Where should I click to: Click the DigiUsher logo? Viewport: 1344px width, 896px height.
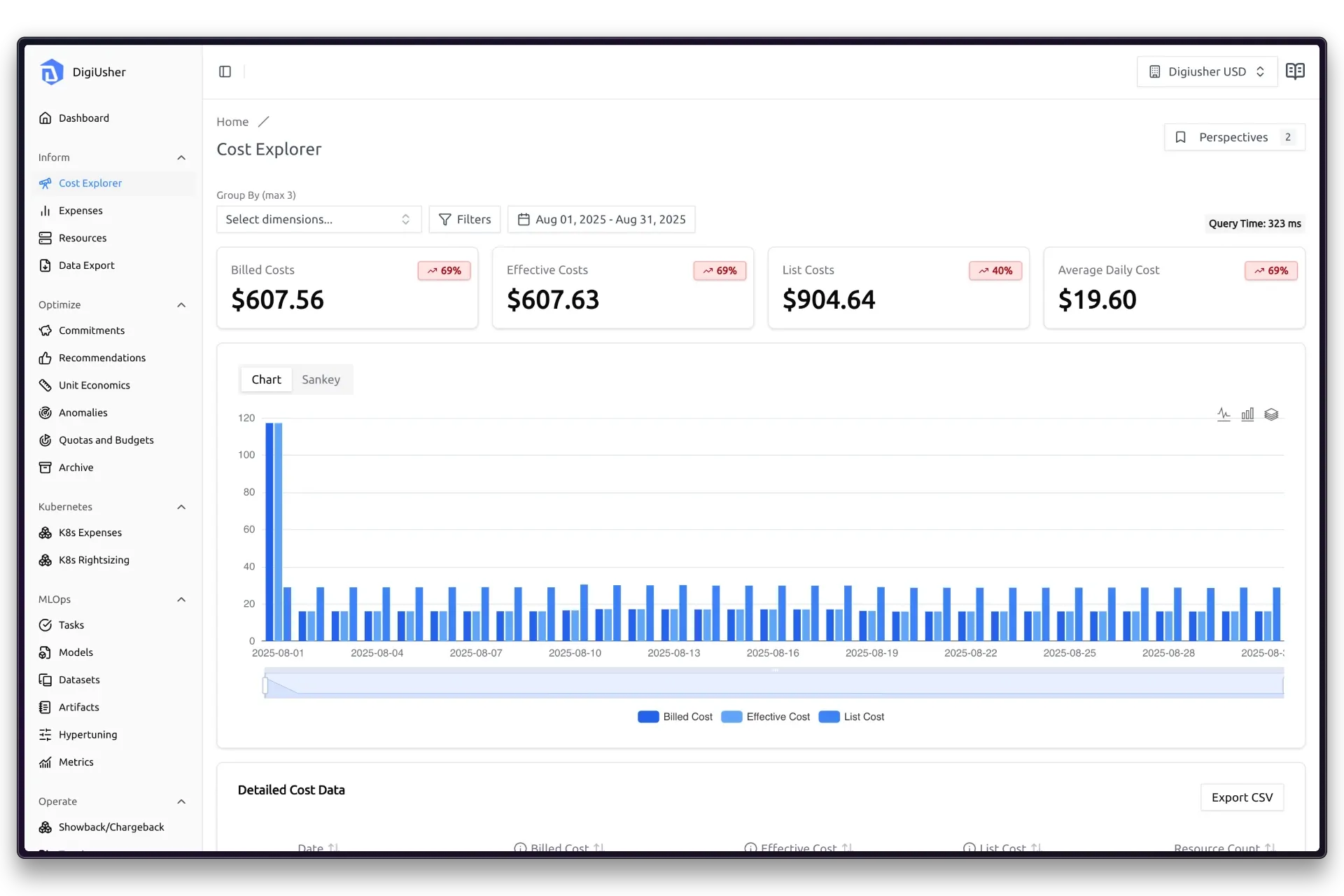[x=52, y=72]
